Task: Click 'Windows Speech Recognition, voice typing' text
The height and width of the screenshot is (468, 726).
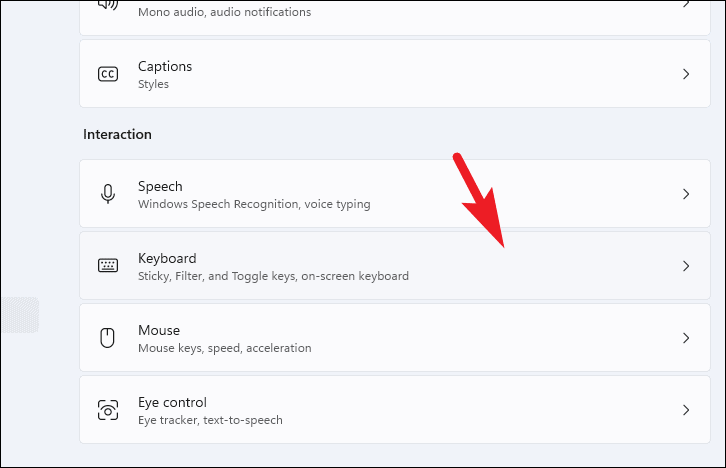Action: coord(254,204)
